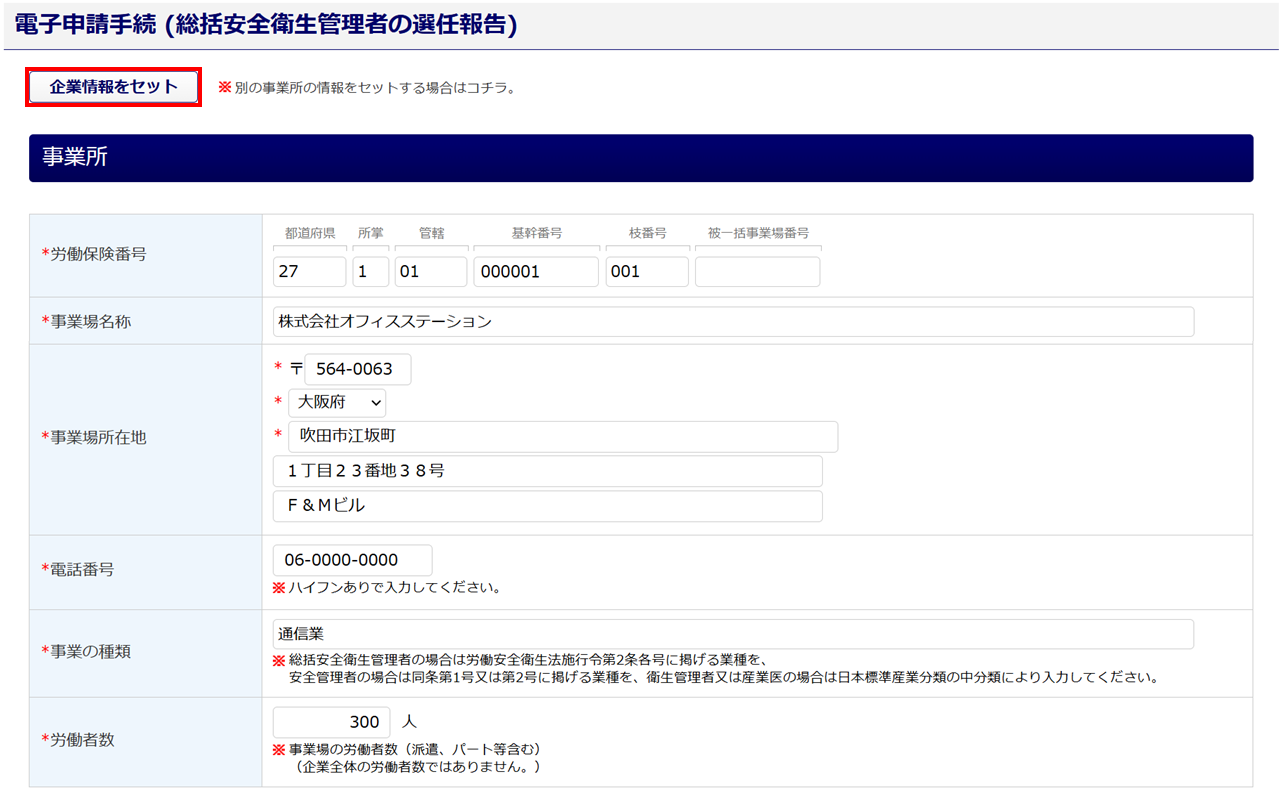Select the 事業の種類 field containing 通信業

pyautogui.click(x=733, y=634)
